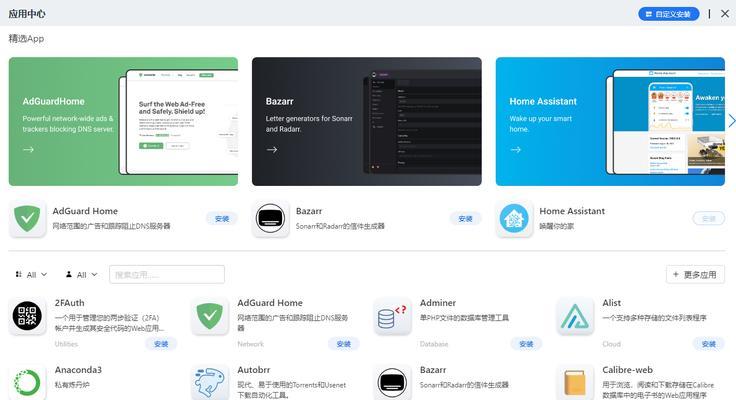Click the Calibre-web app title
736x400 pixels.
point(628,369)
